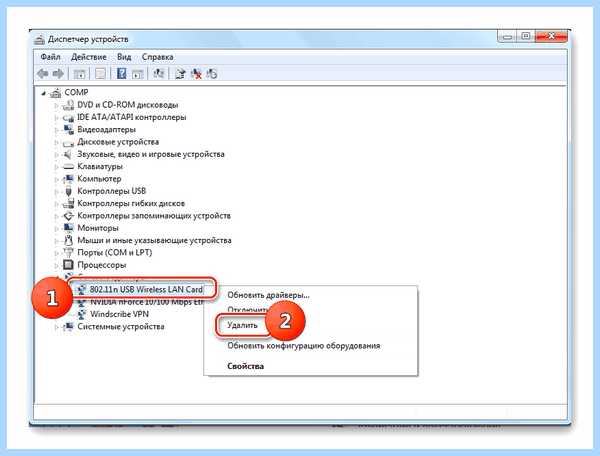Open the Справка menu
This screenshot has width=600, height=456.
tap(157, 57)
